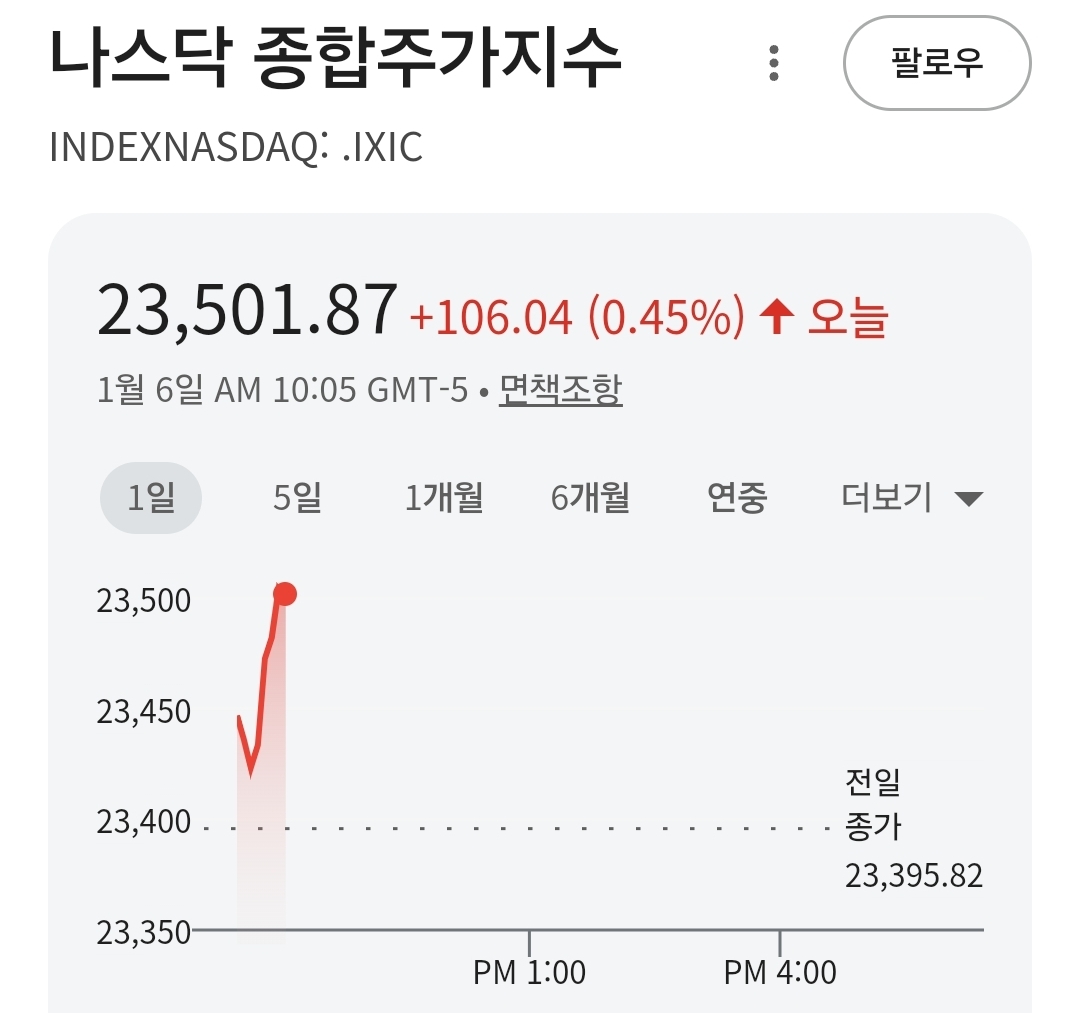Click the 23,450 y-axis label
Screen dimensions: 1080x1013
pyautogui.click(x=143, y=712)
